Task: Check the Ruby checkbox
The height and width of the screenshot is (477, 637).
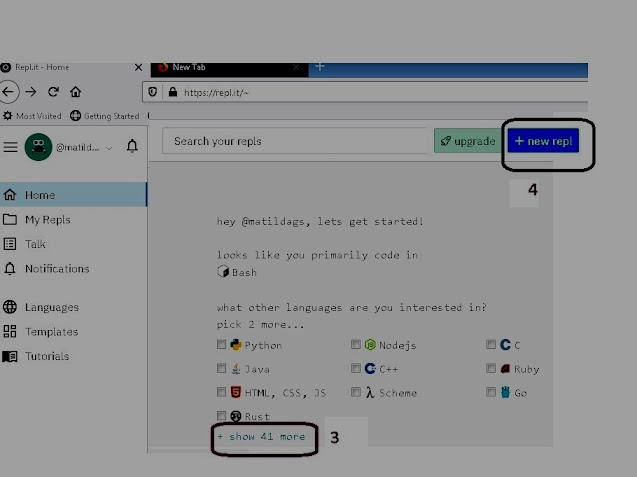Action: click(491, 369)
